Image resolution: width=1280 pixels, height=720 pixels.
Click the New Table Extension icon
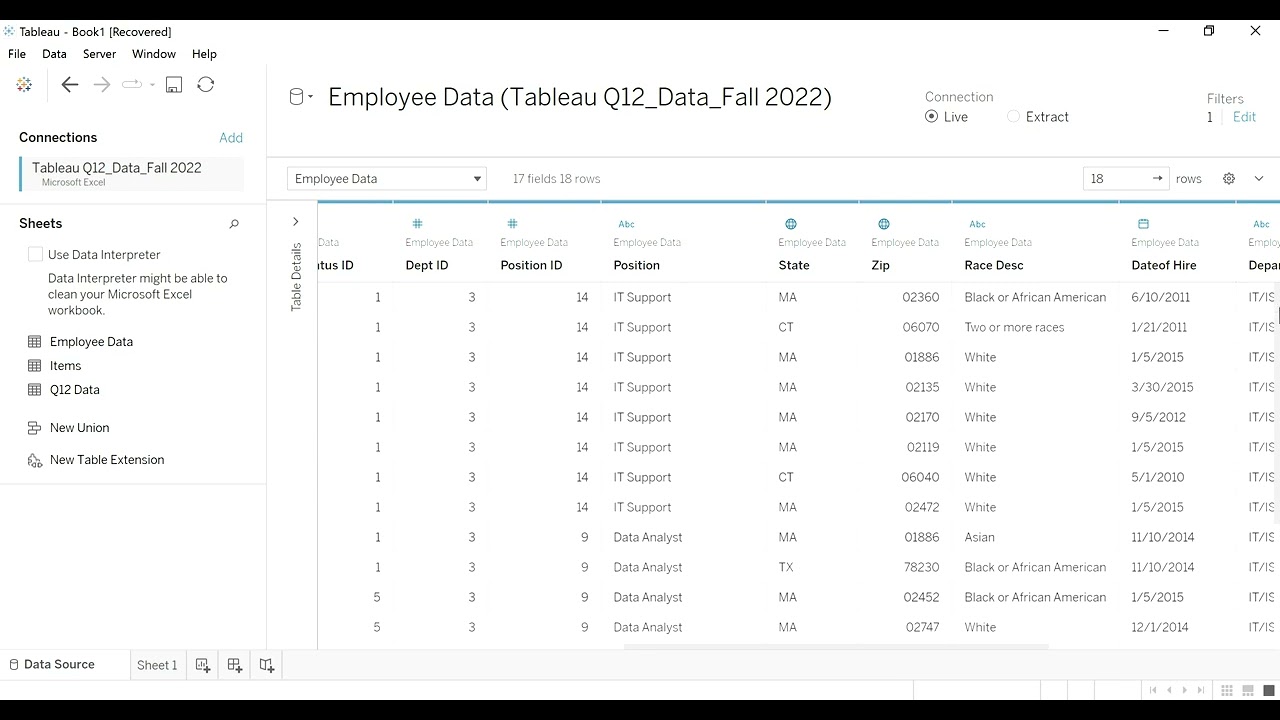pos(35,460)
